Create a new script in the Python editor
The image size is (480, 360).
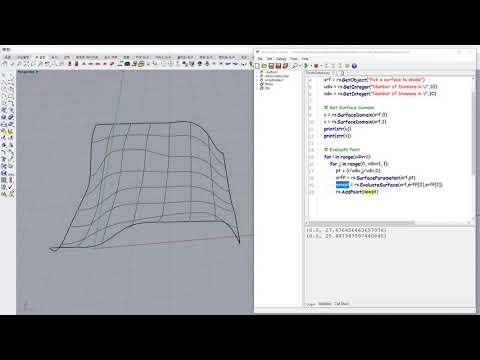tap(257, 66)
